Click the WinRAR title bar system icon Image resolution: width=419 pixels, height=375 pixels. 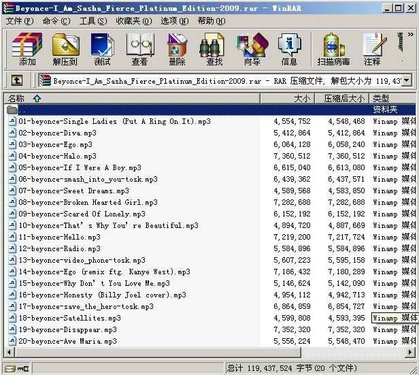tap(9, 8)
